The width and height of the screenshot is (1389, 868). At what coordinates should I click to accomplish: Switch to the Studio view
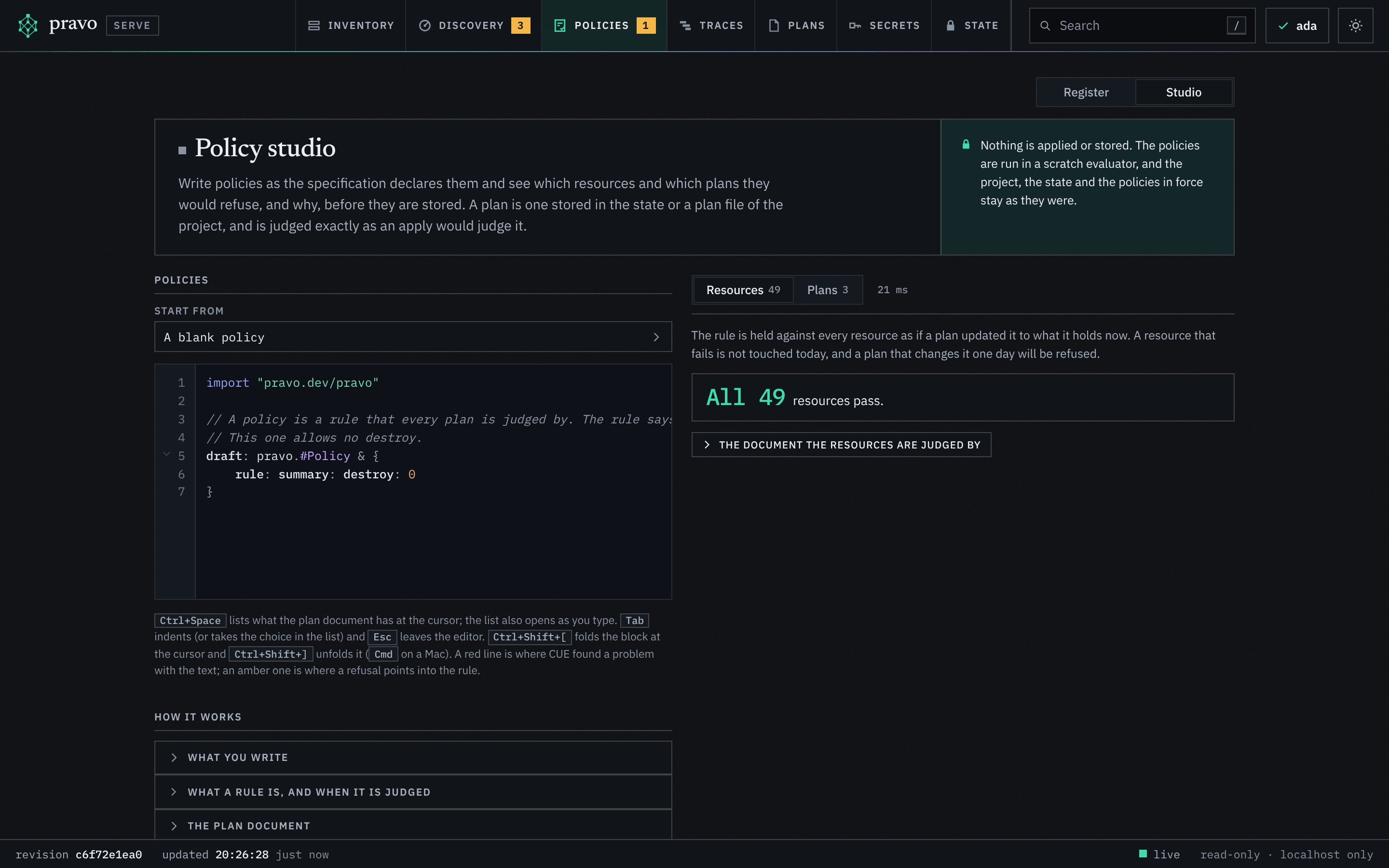1183,92
